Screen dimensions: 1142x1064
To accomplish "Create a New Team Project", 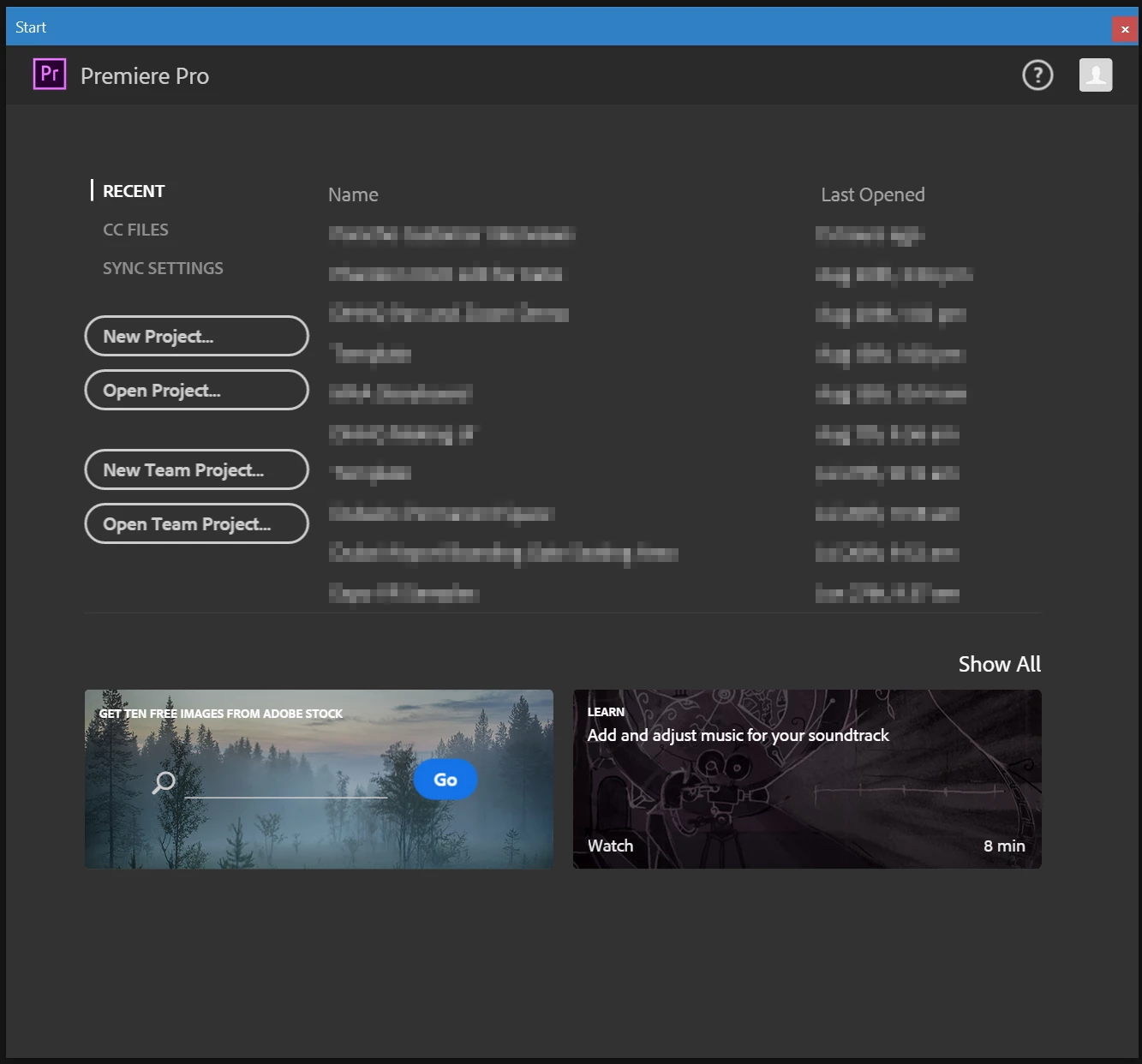I will tap(196, 469).
